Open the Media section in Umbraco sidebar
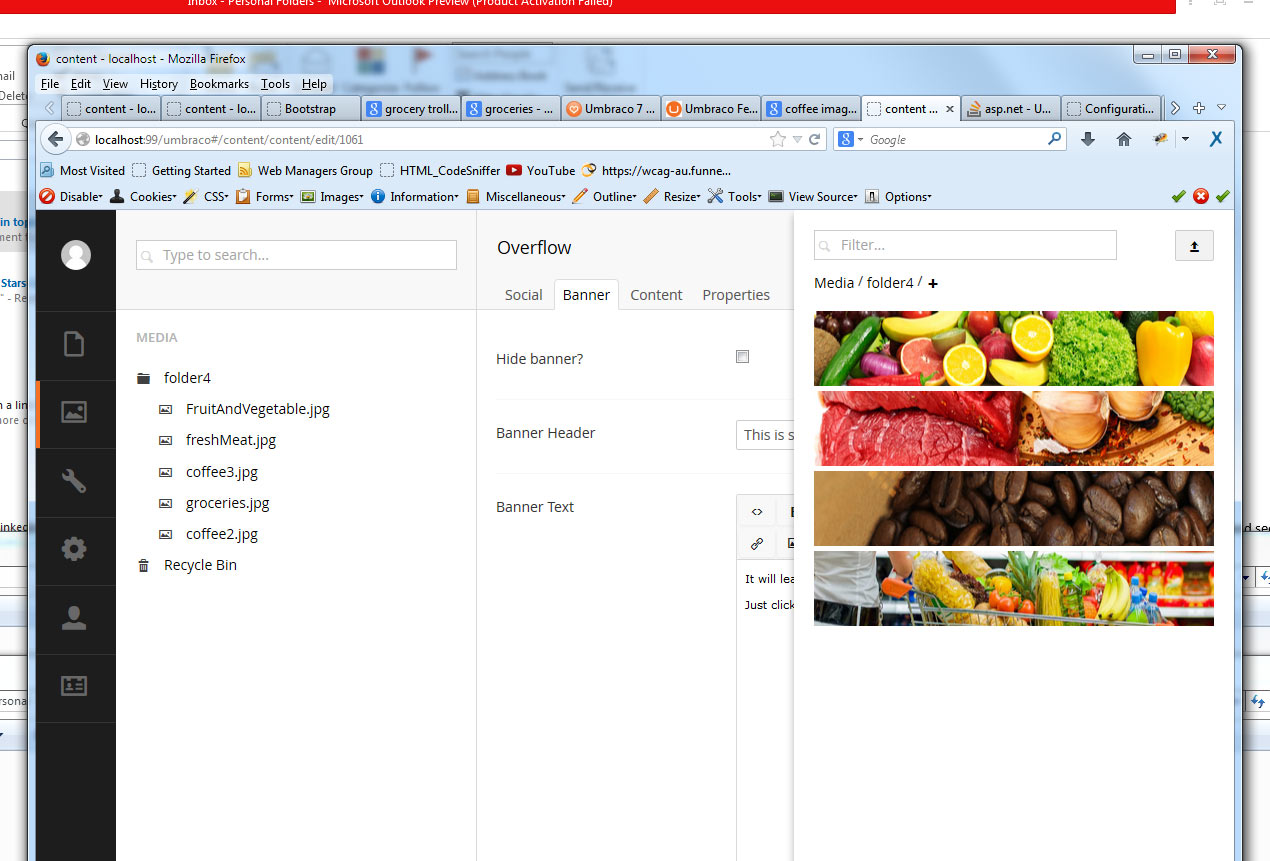Screen dimensions: 1270x861 point(74,412)
